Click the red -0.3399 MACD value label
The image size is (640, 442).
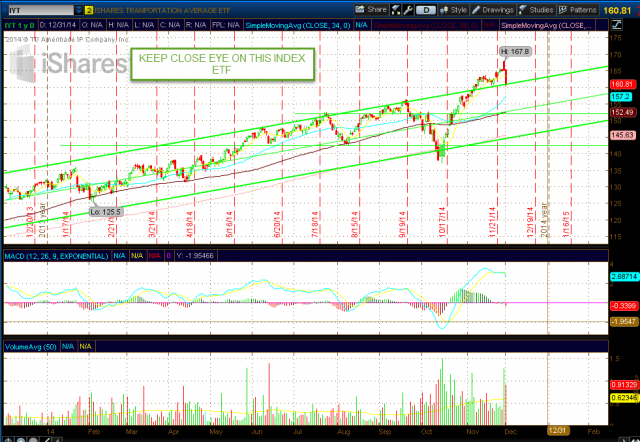624,306
